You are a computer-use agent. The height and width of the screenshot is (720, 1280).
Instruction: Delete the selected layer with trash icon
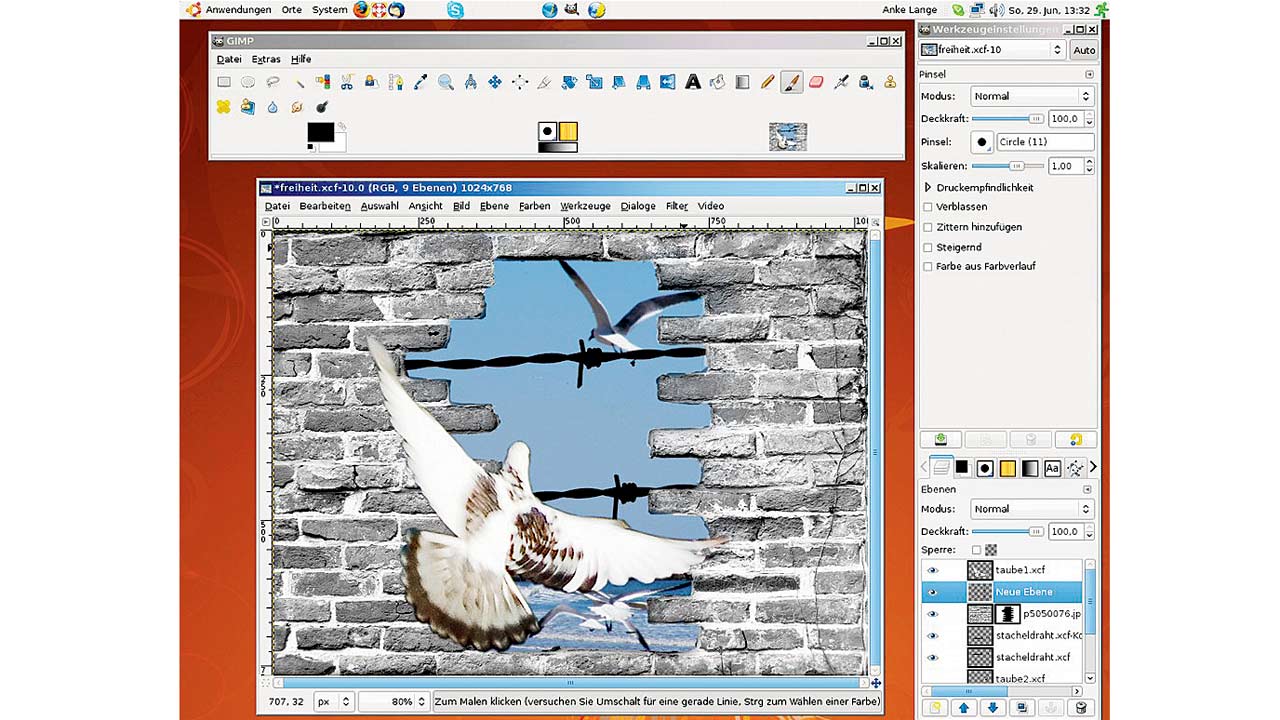click(1080, 708)
